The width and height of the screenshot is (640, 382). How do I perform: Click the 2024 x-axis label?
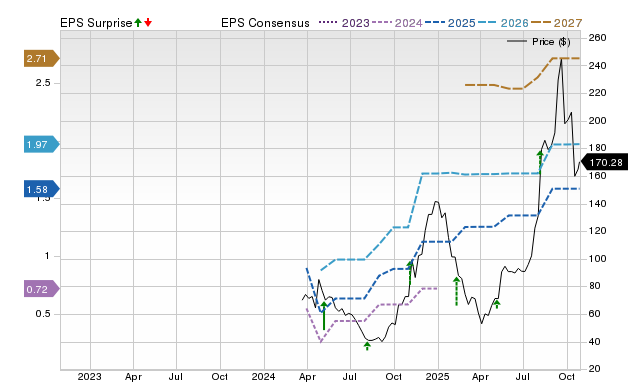click(x=263, y=376)
